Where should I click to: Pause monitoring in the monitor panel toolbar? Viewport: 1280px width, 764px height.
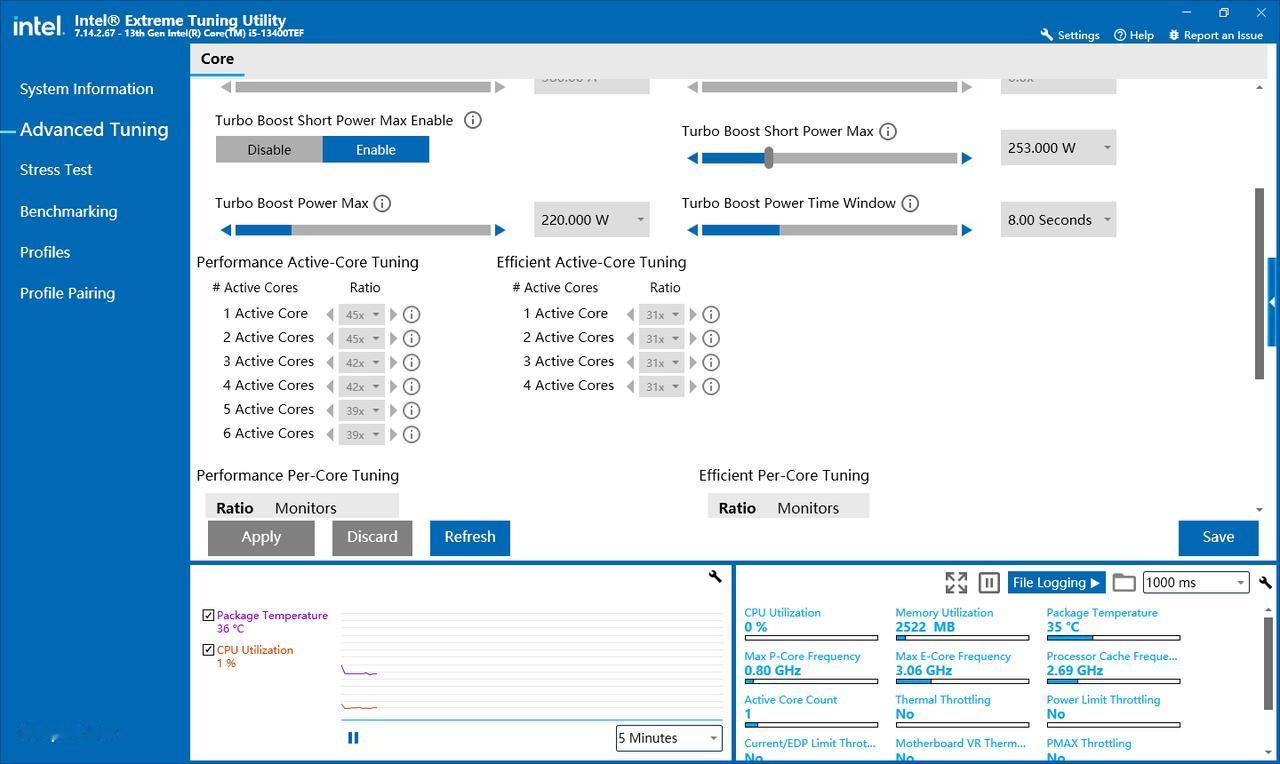[989, 582]
